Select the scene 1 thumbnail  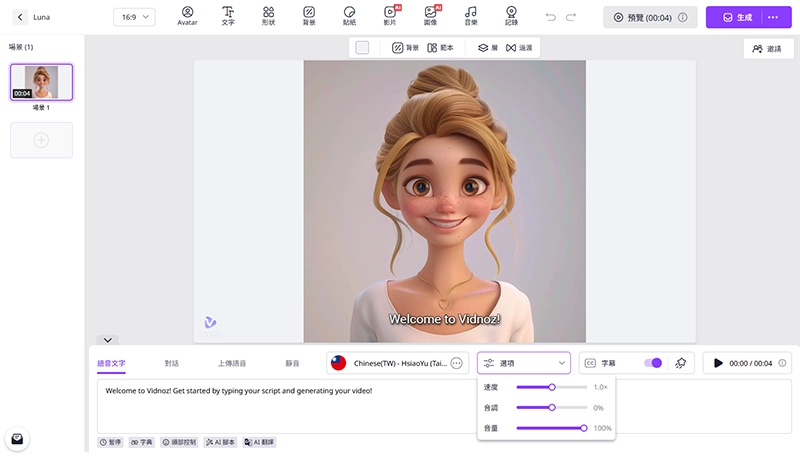pos(41,82)
